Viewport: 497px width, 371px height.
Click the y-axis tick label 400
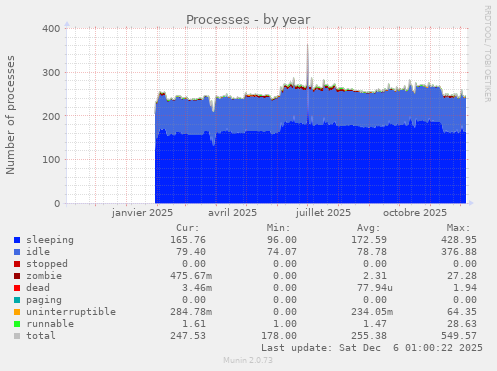tap(51, 29)
